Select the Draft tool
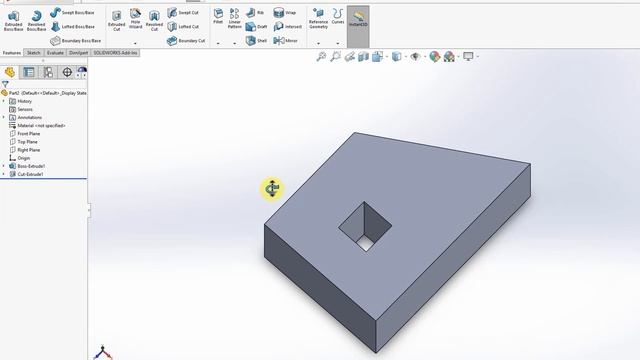640x360 pixels. click(256, 27)
